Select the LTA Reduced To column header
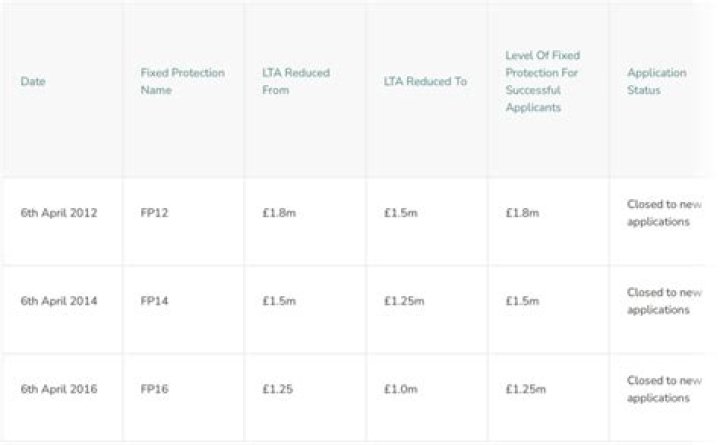Viewport: 720px width, 445px height. point(425,81)
